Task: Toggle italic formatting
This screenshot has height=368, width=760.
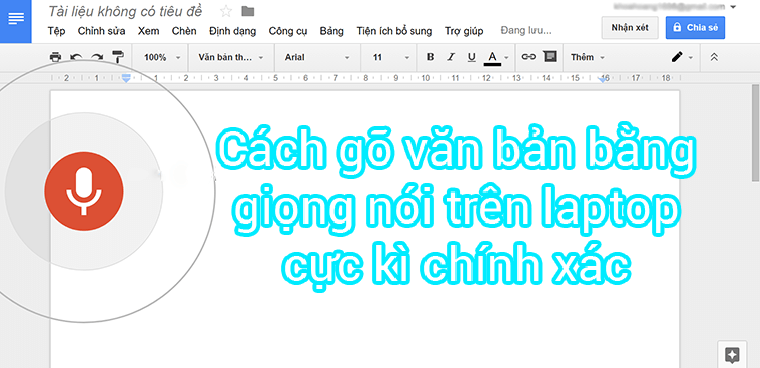Action: (451, 57)
